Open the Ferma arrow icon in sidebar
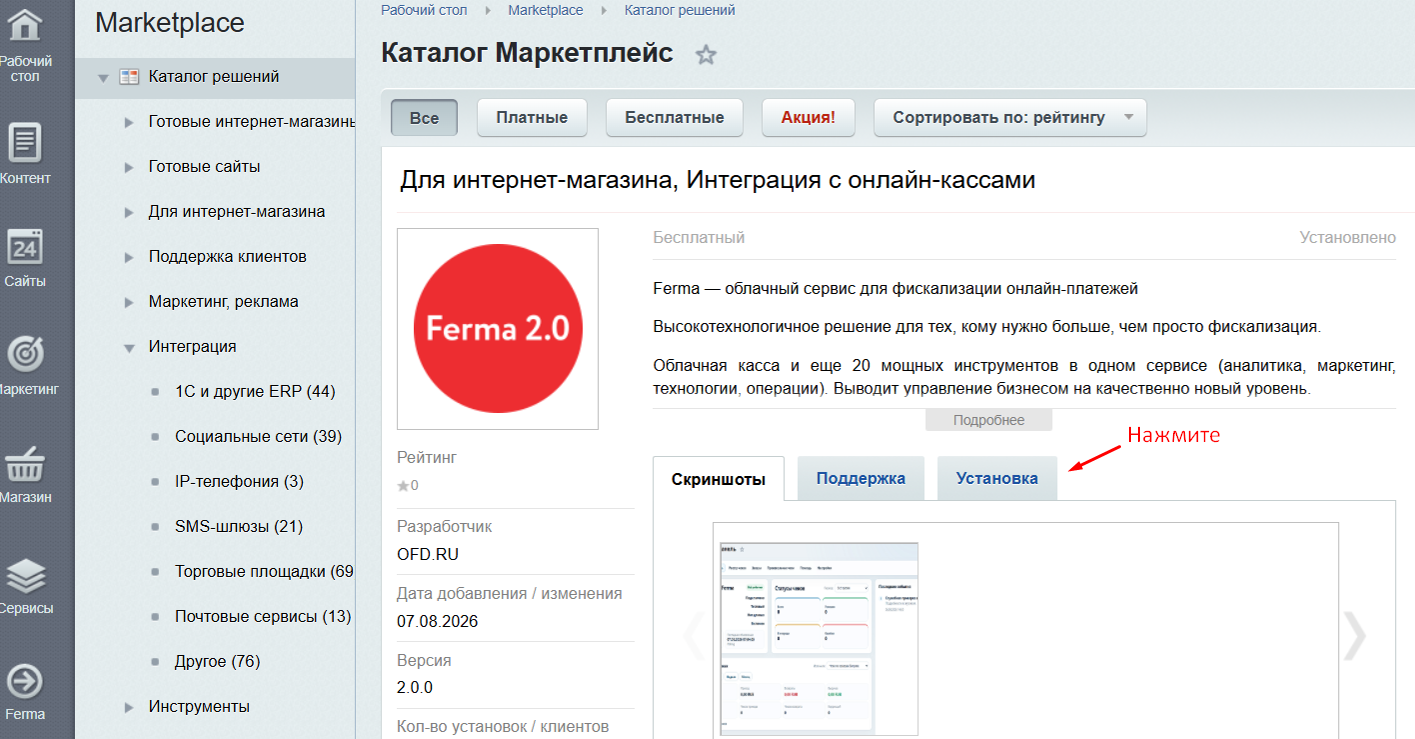1415x739 pixels. (x=25, y=681)
